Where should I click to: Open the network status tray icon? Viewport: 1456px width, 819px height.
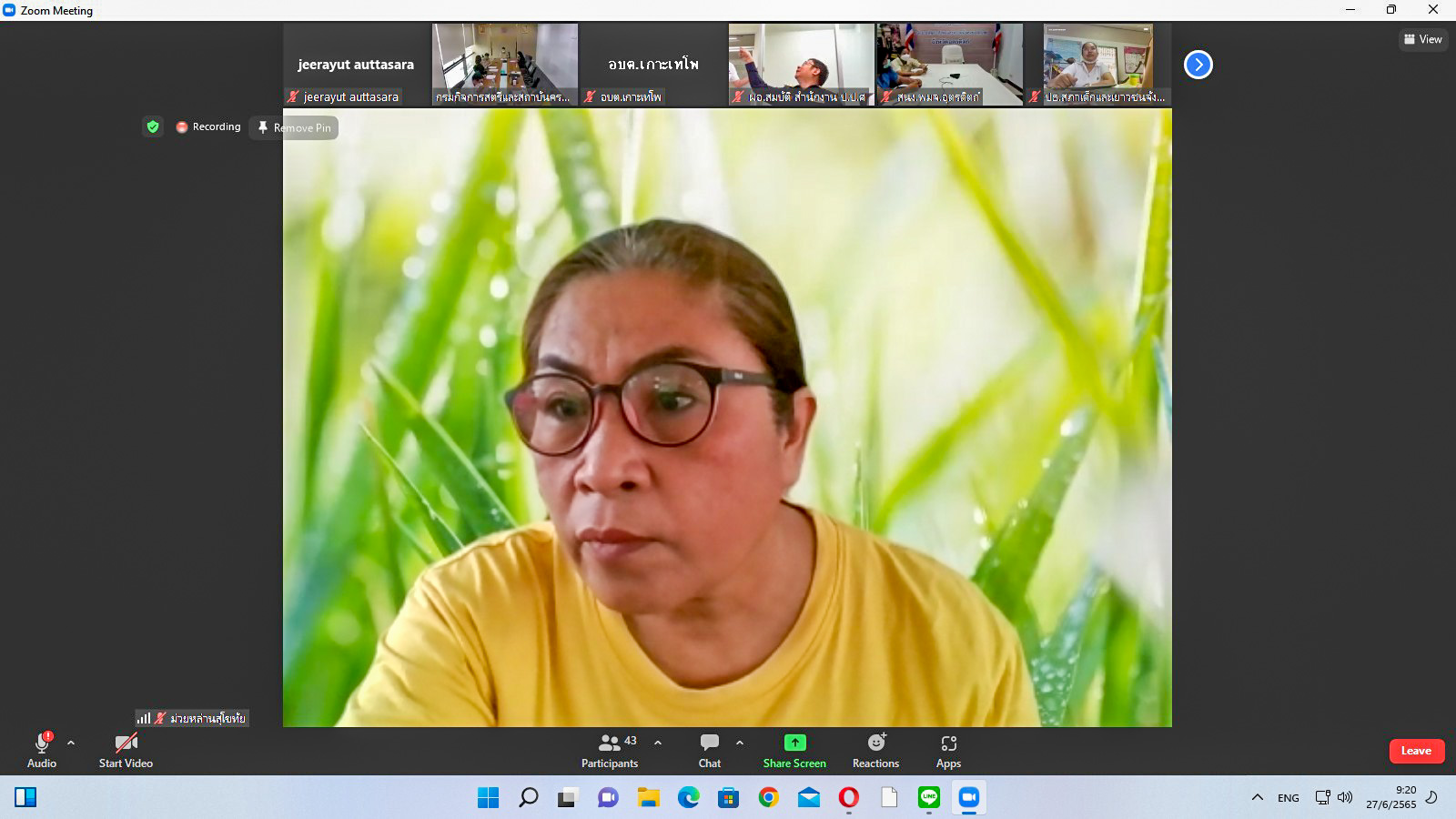point(1323,798)
